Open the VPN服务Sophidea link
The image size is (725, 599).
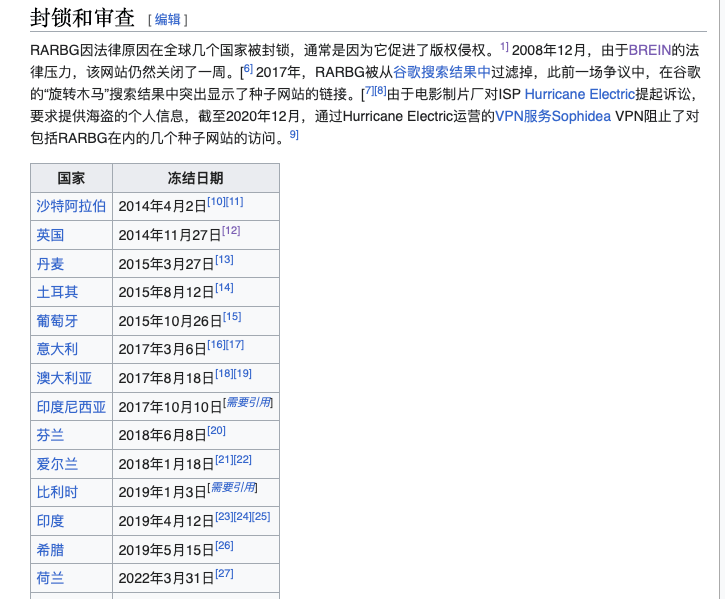pos(553,116)
